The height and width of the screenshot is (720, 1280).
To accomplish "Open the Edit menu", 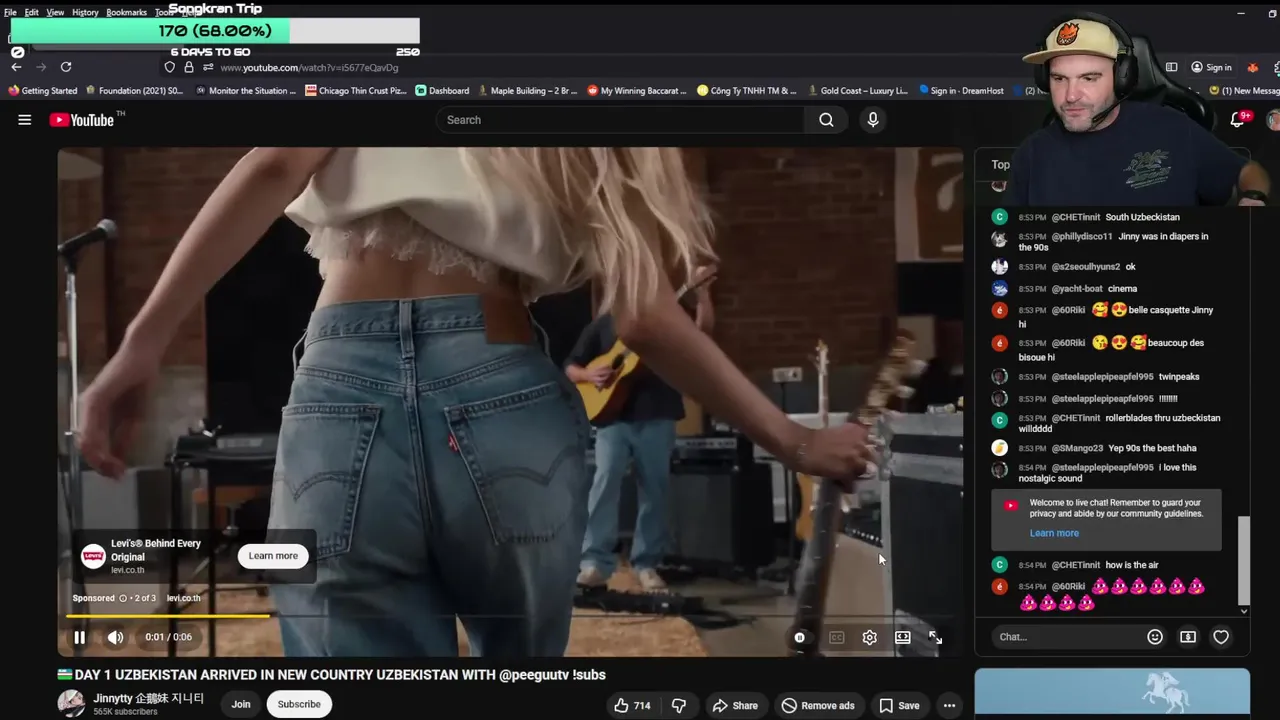I will click(x=31, y=12).
